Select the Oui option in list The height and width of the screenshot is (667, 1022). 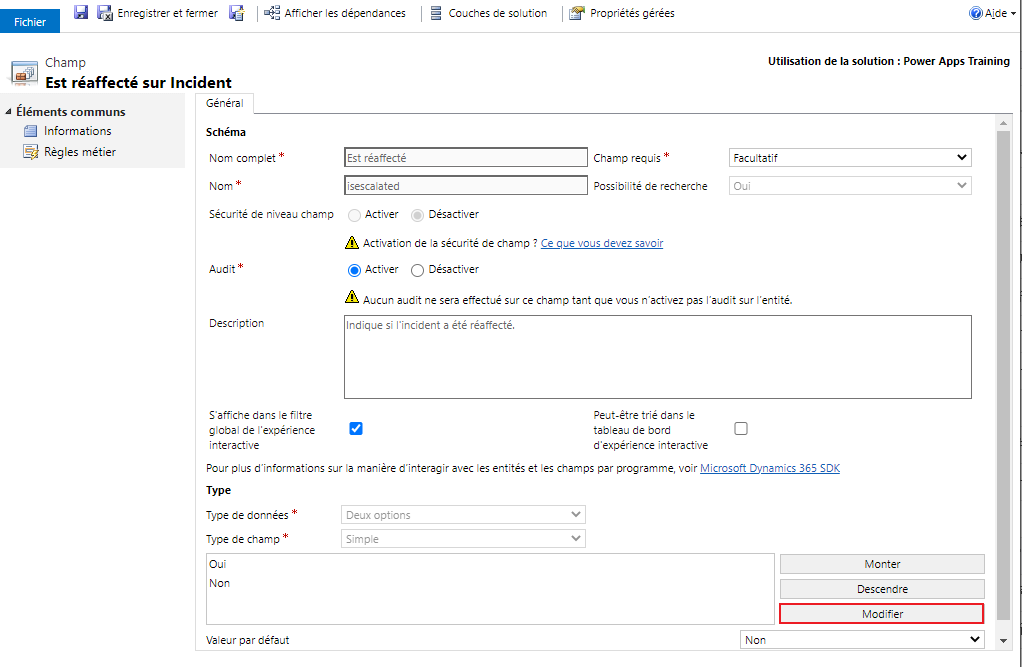click(x=218, y=564)
